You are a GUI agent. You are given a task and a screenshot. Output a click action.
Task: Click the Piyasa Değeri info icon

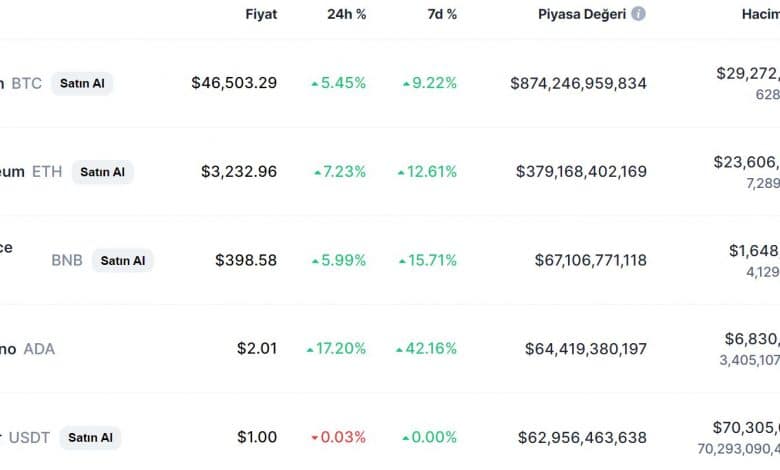[x=638, y=14]
